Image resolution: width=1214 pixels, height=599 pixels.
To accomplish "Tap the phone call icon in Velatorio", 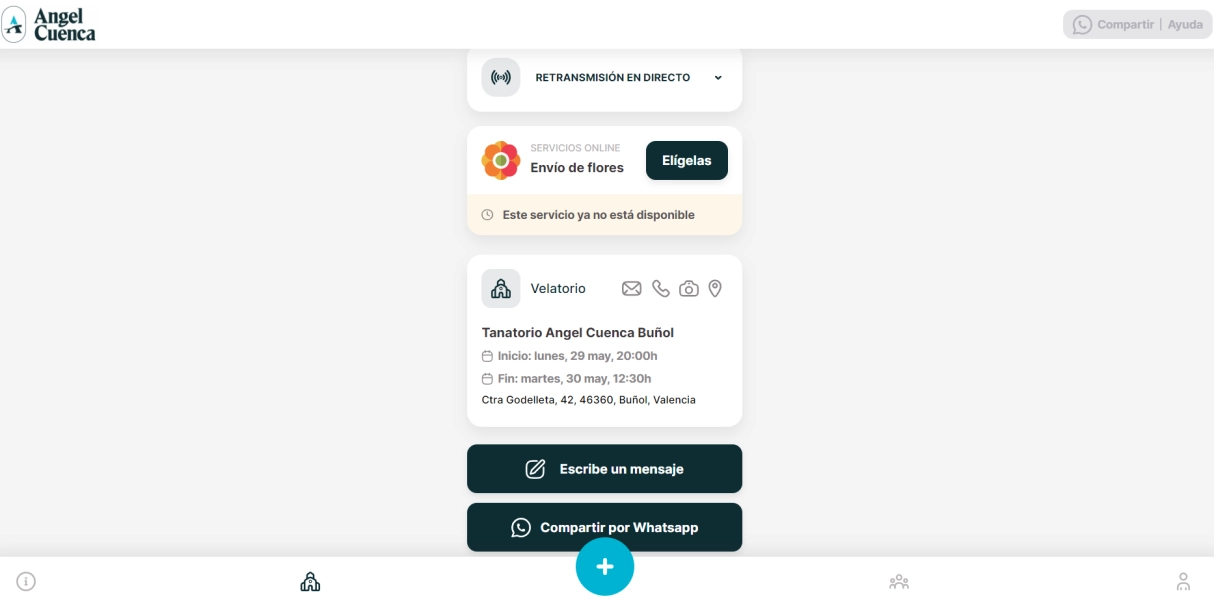I will point(661,289).
